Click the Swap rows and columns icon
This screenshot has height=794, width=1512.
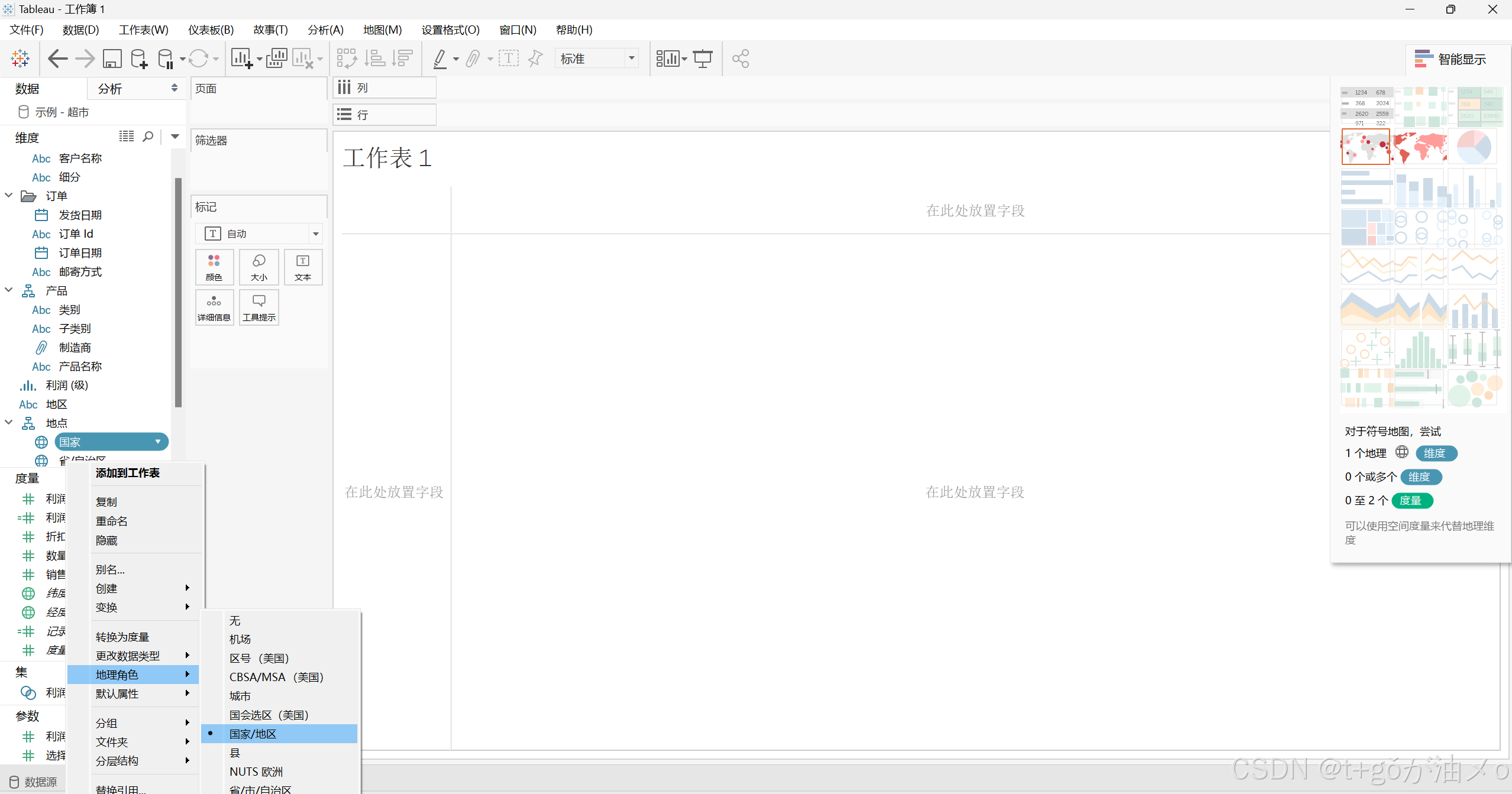tap(347, 59)
